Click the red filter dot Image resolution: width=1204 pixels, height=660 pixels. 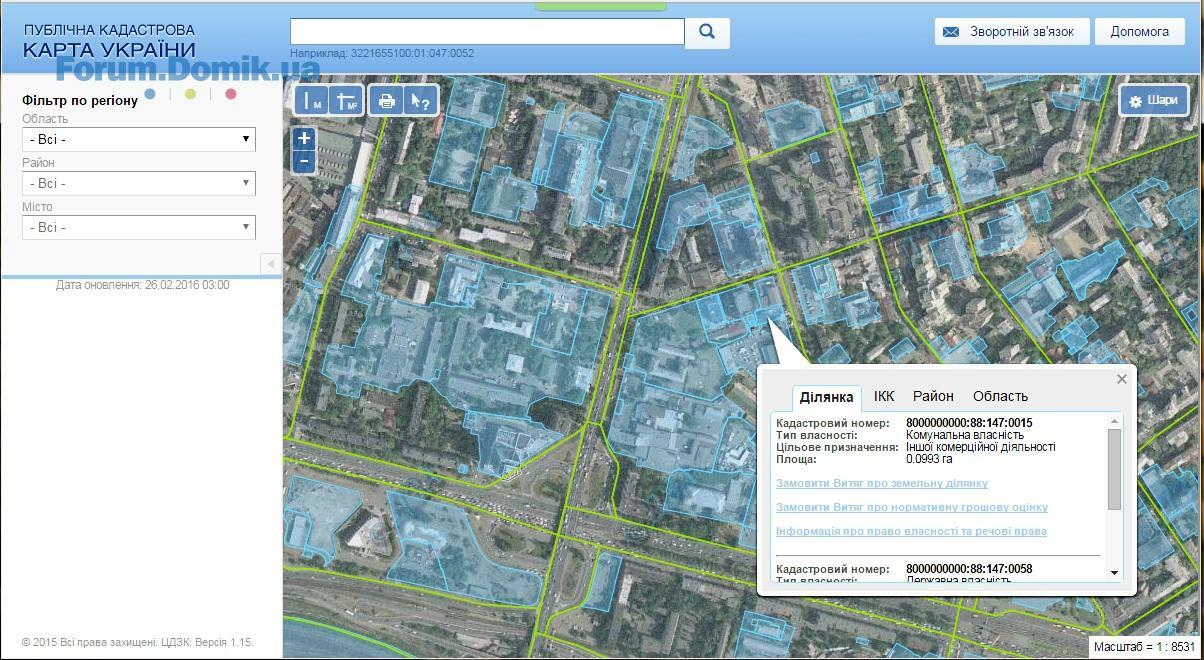(231, 94)
